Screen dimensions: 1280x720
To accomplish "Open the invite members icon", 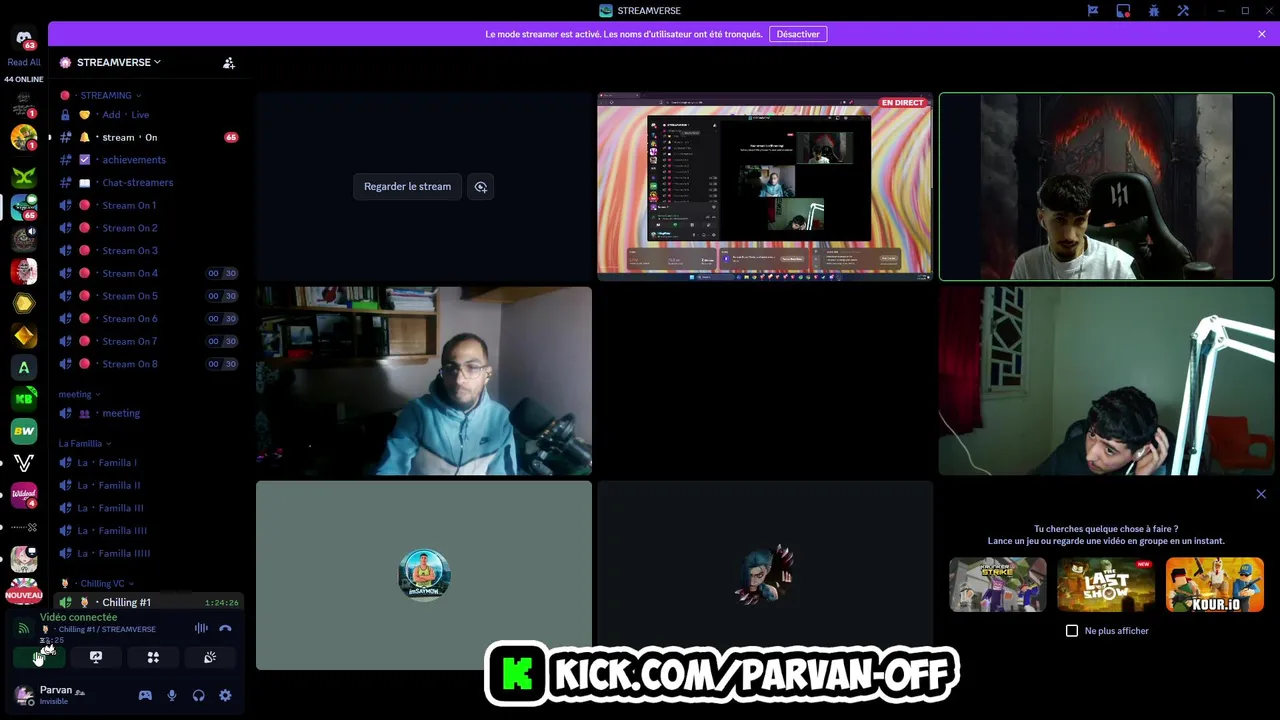I will pyautogui.click(x=229, y=62).
